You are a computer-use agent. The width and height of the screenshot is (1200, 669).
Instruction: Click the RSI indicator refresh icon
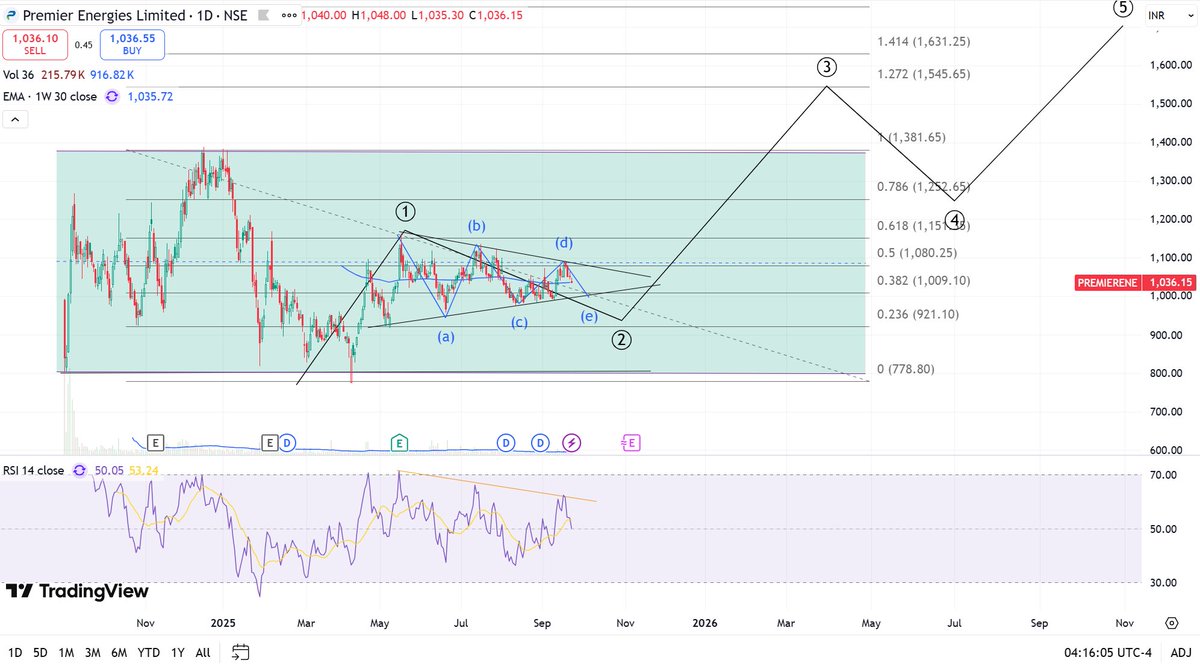point(78,470)
